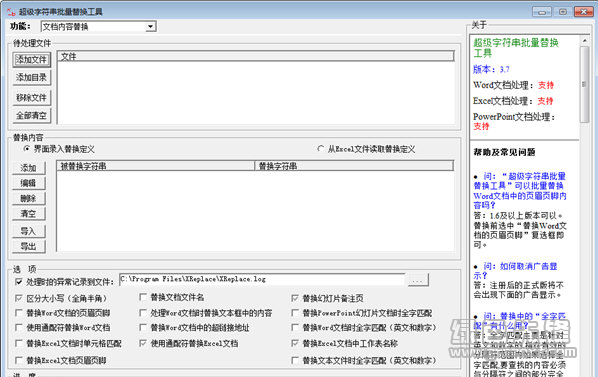This screenshot has width=598, height=377.
Task: Enable 替换Word文档的页眉页脚 checkbox
Action: [x=19, y=313]
